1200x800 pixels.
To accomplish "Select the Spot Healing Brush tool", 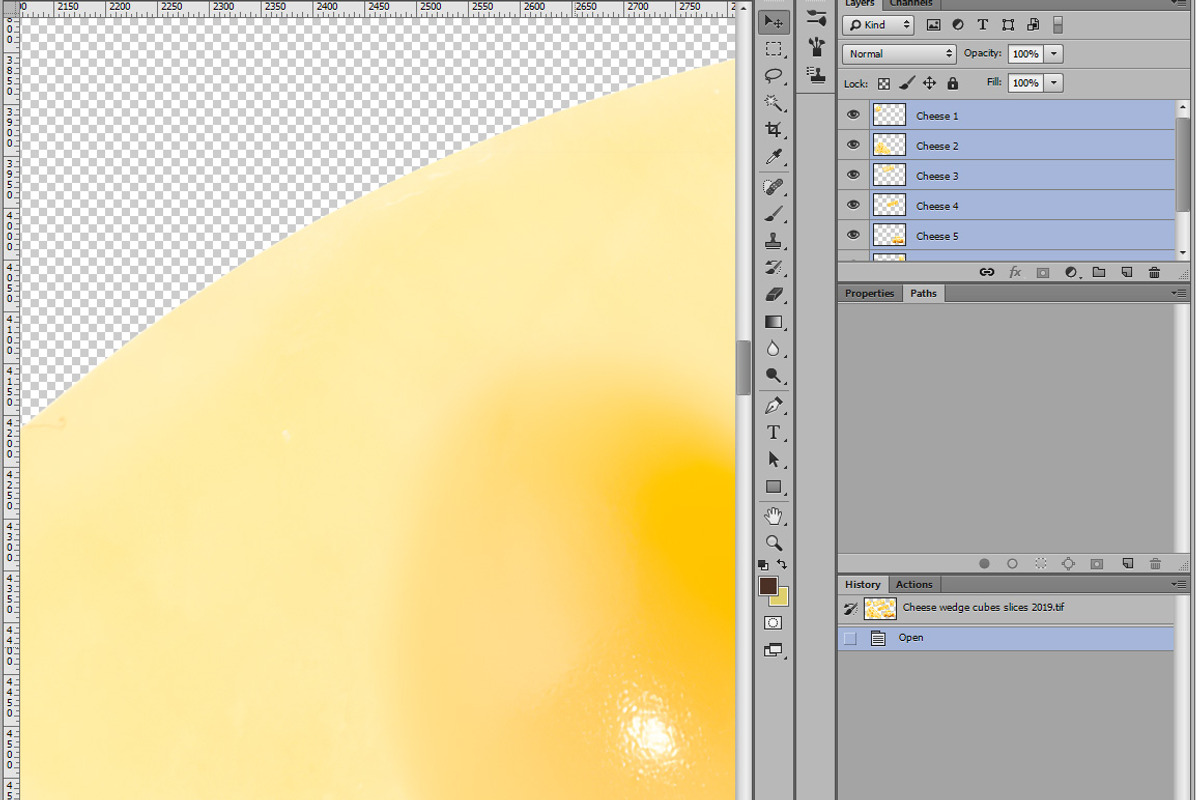I will click(773, 187).
